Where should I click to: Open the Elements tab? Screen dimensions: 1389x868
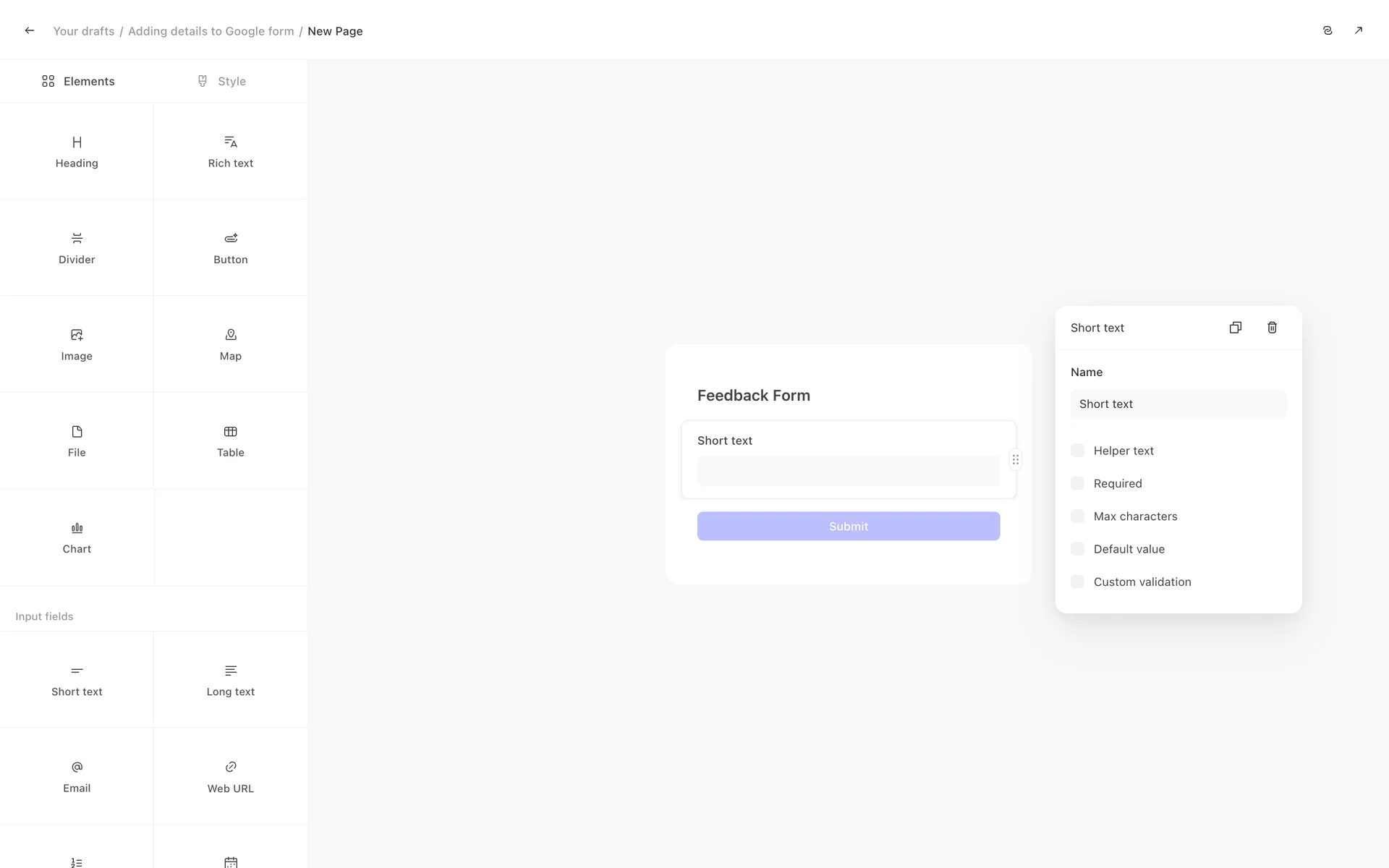(x=78, y=81)
